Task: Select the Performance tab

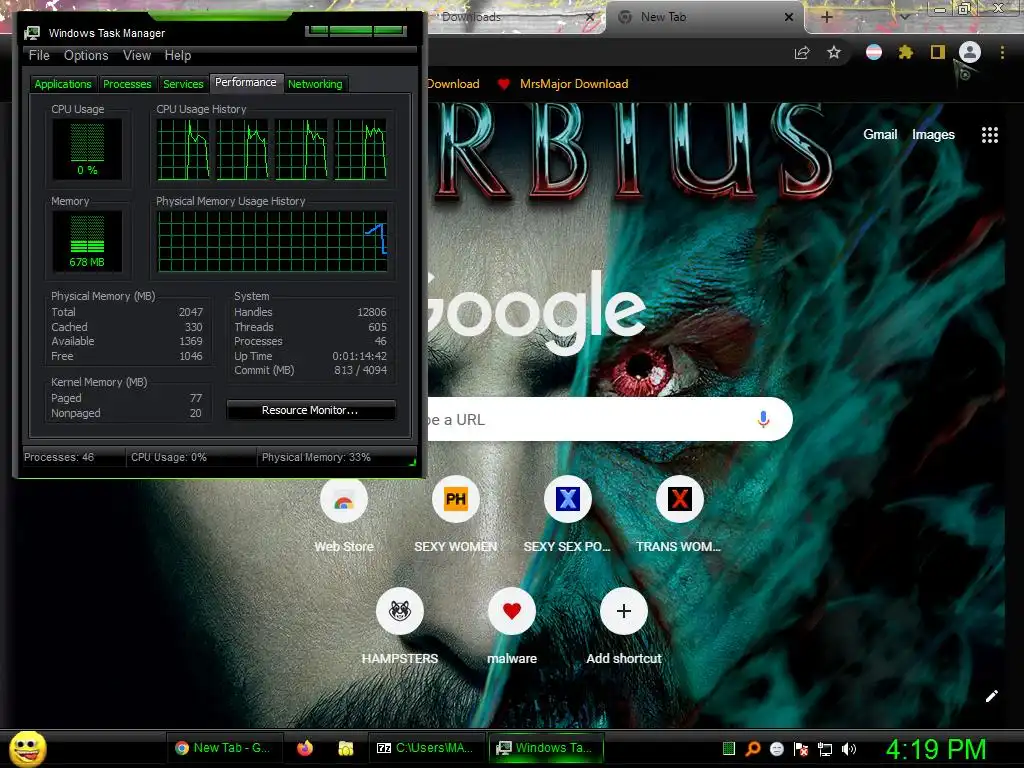Action: tap(246, 82)
